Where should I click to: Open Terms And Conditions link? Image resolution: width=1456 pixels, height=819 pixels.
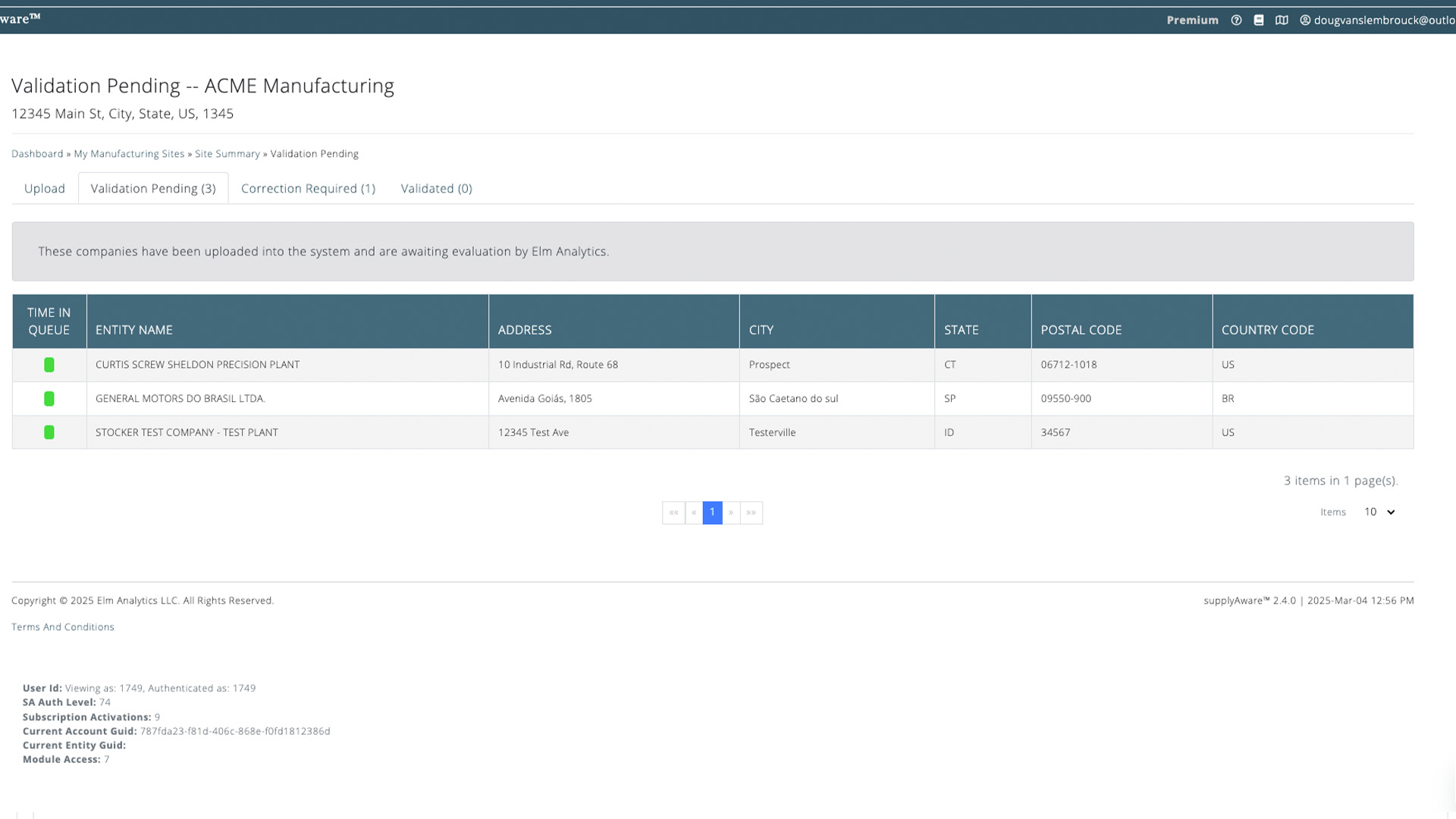click(x=63, y=626)
